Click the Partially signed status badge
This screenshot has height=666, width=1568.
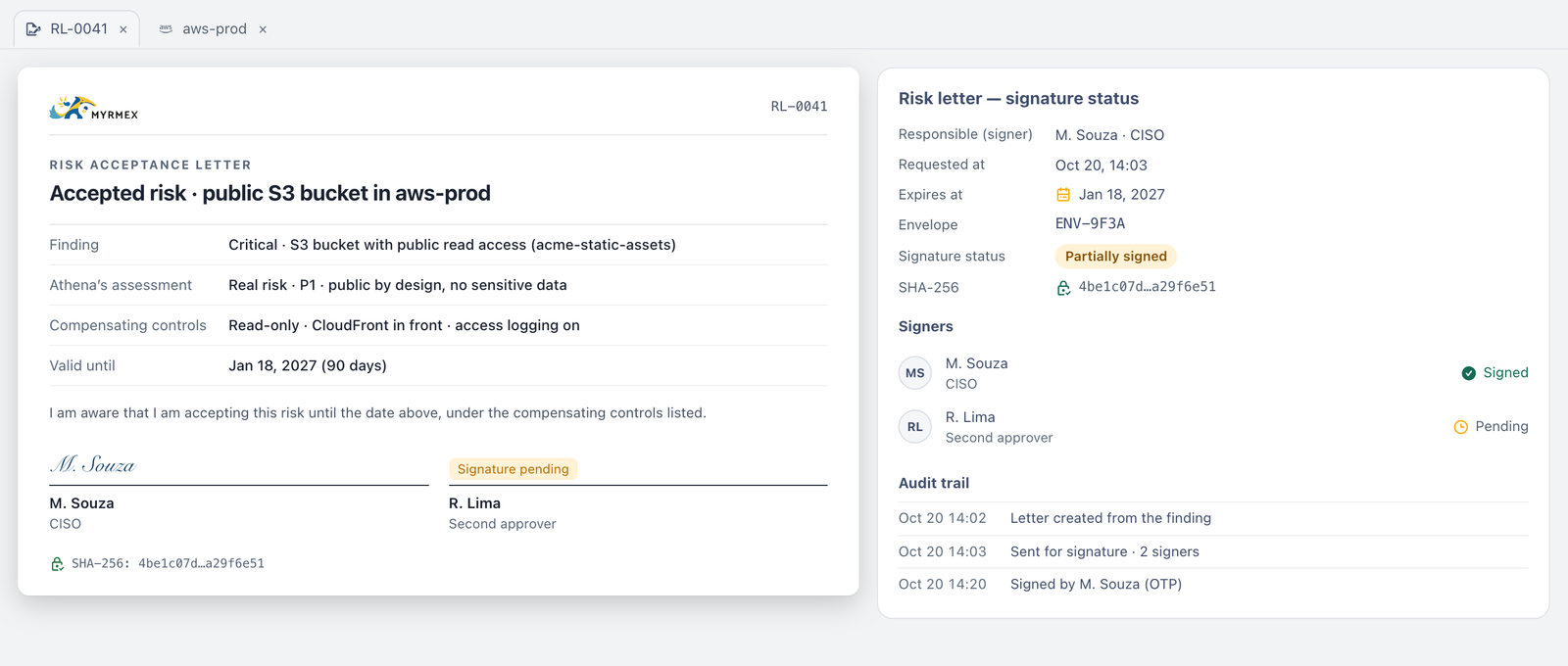1116,257
